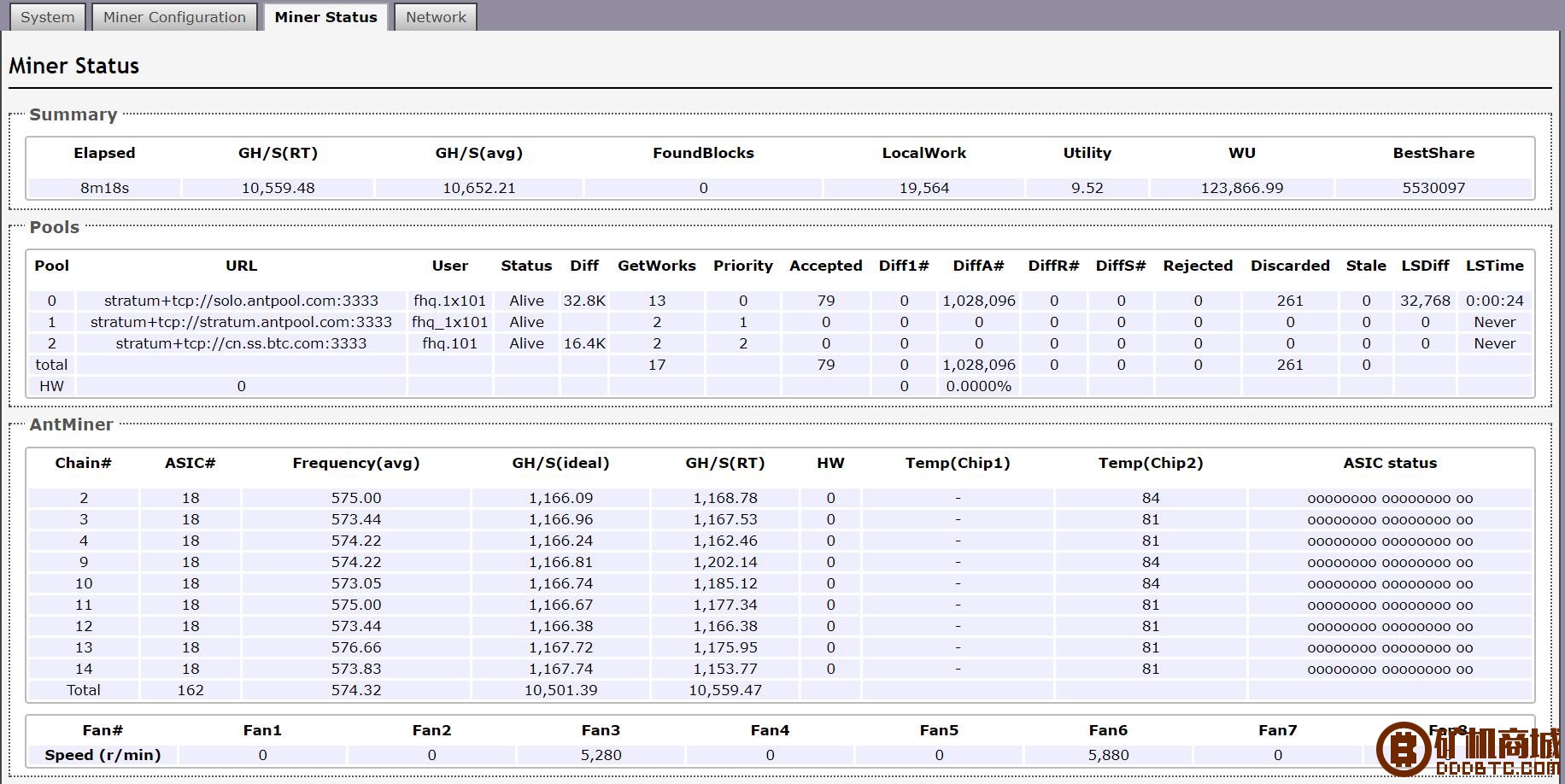Click Diff value 32.8K
The image size is (1565, 784).
(x=584, y=301)
